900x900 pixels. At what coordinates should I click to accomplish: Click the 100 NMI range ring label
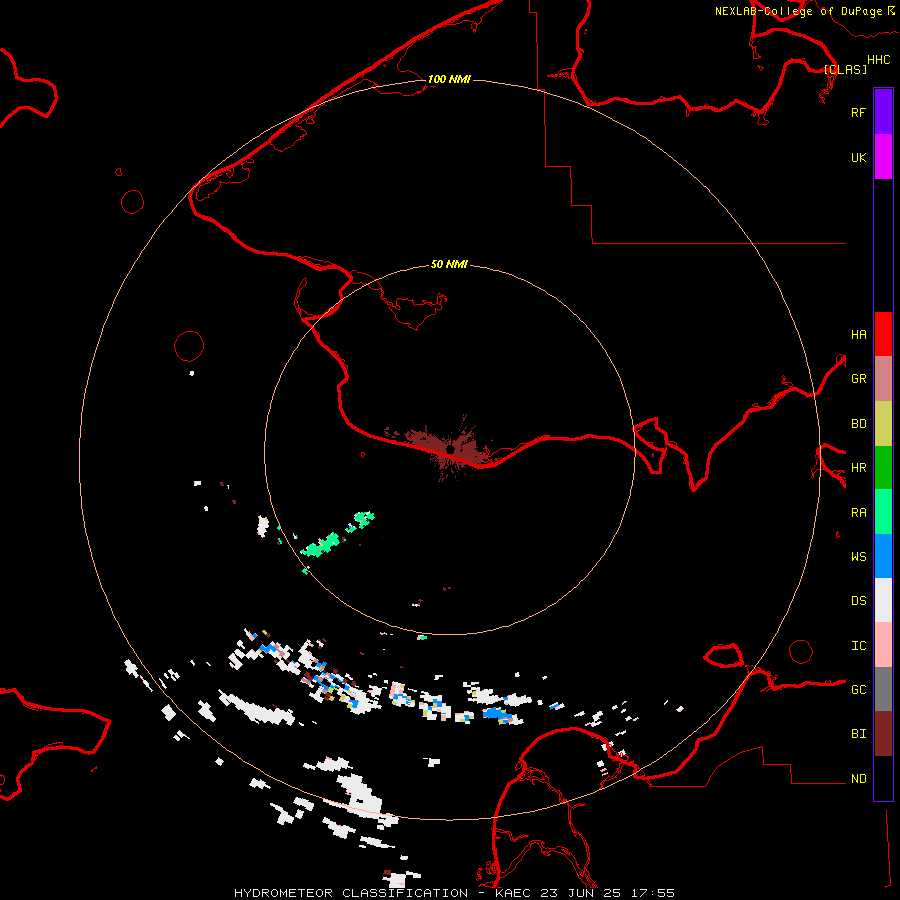point(449,79)
